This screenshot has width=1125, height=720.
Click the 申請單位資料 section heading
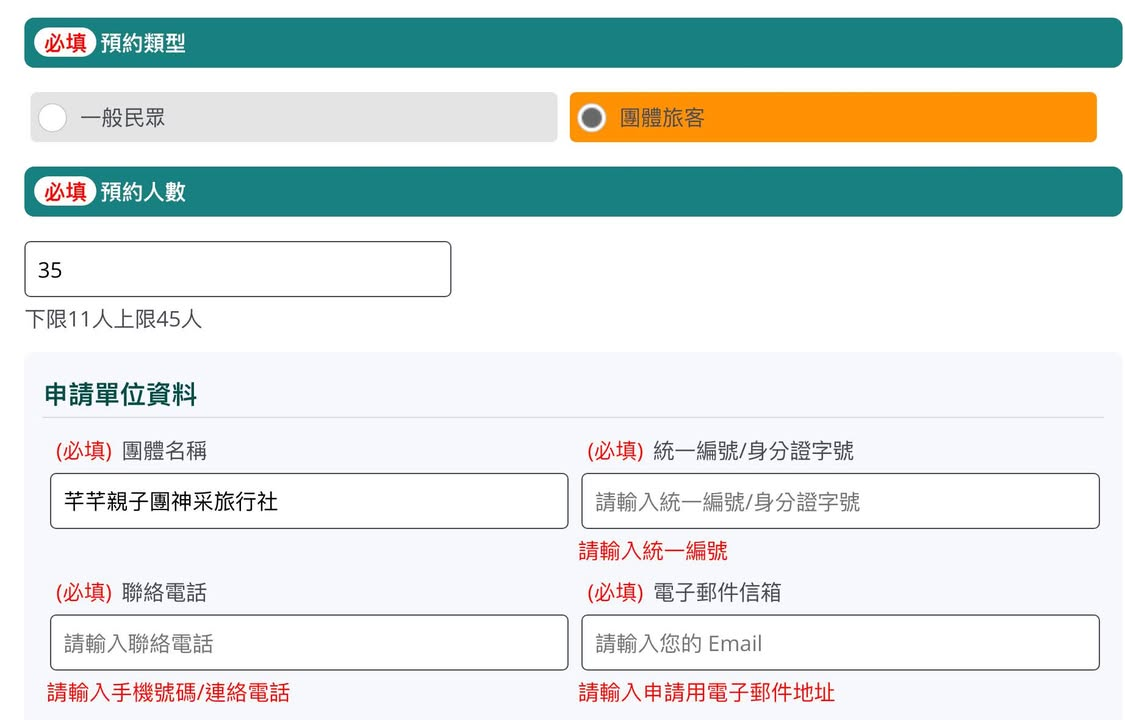[x=120, y=395]
